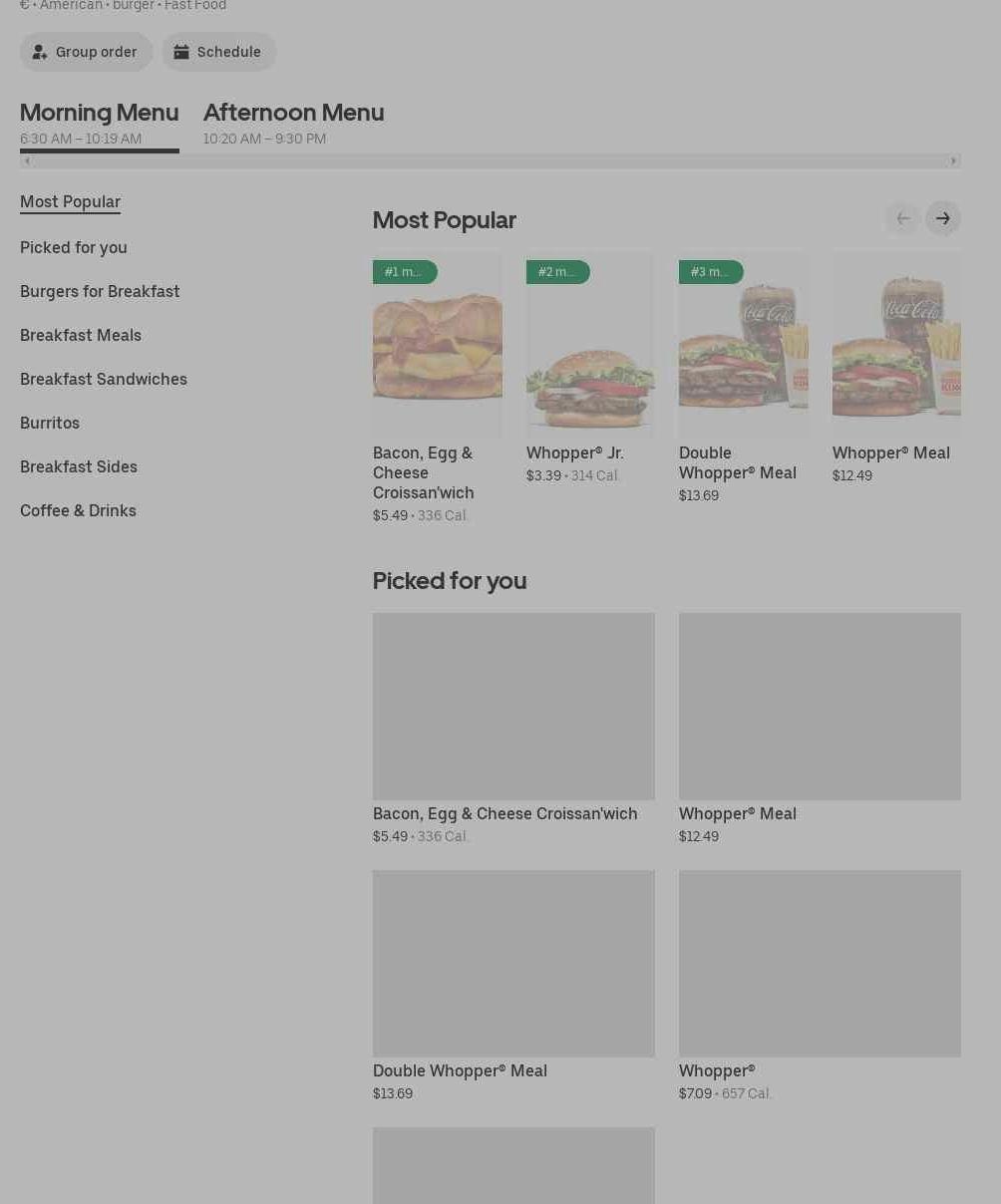Switch to the Afternoon Menu tab

pyautogui.click(x=294, y=124)
